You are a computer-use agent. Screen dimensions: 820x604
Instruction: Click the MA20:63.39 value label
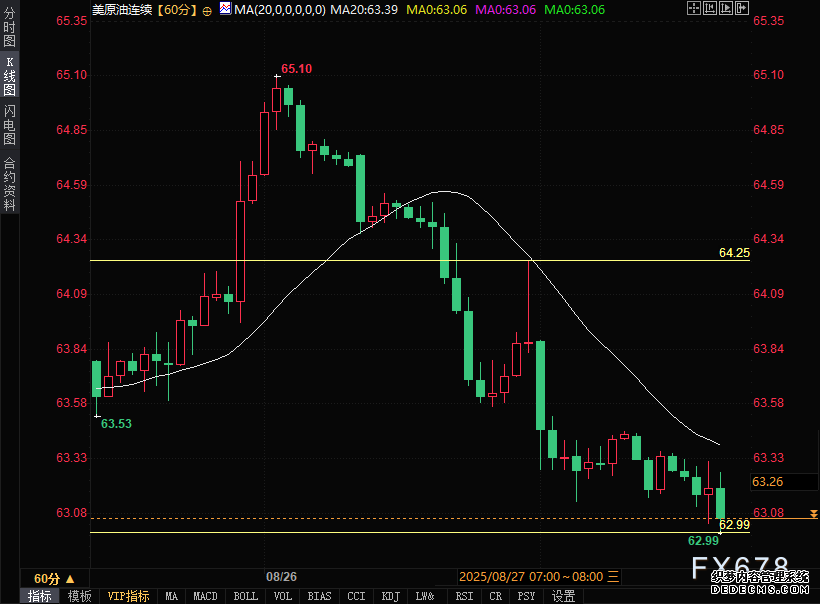click(x=364, y=9)
